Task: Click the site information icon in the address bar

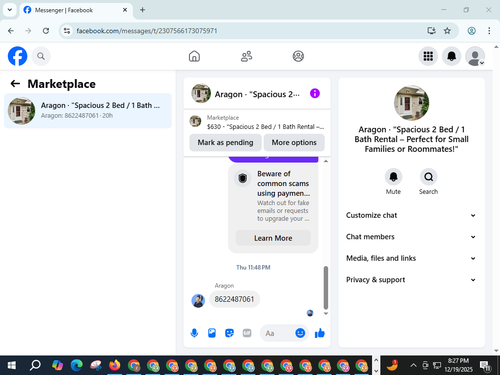Action: 67,31
